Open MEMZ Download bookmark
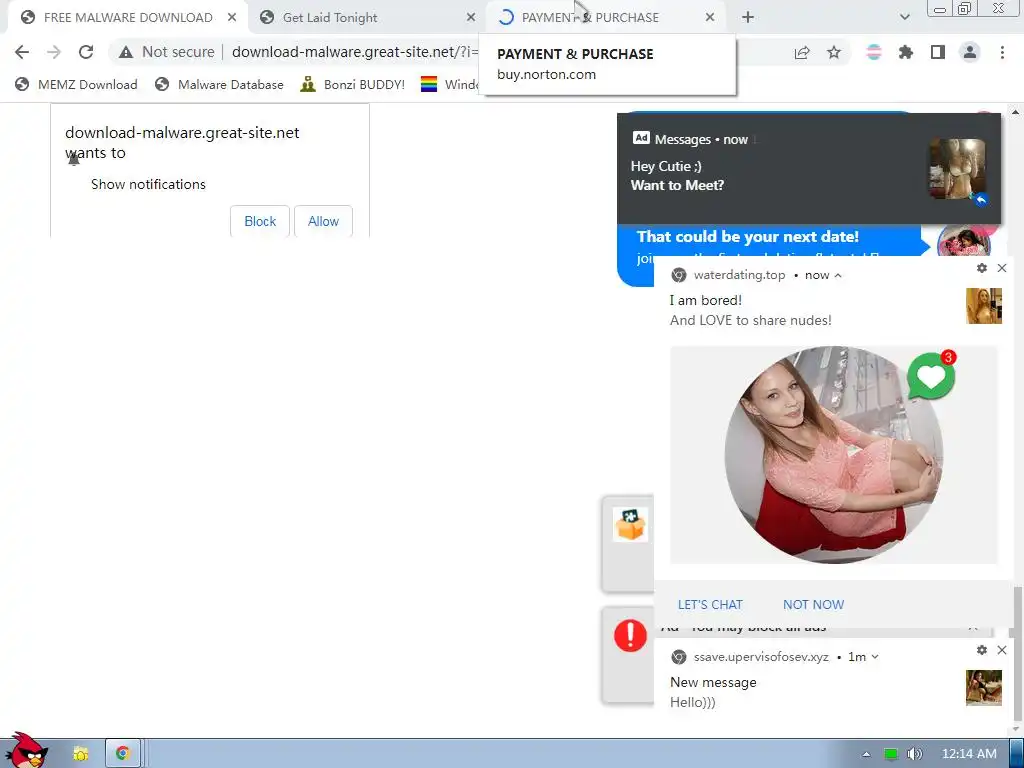 76,84
